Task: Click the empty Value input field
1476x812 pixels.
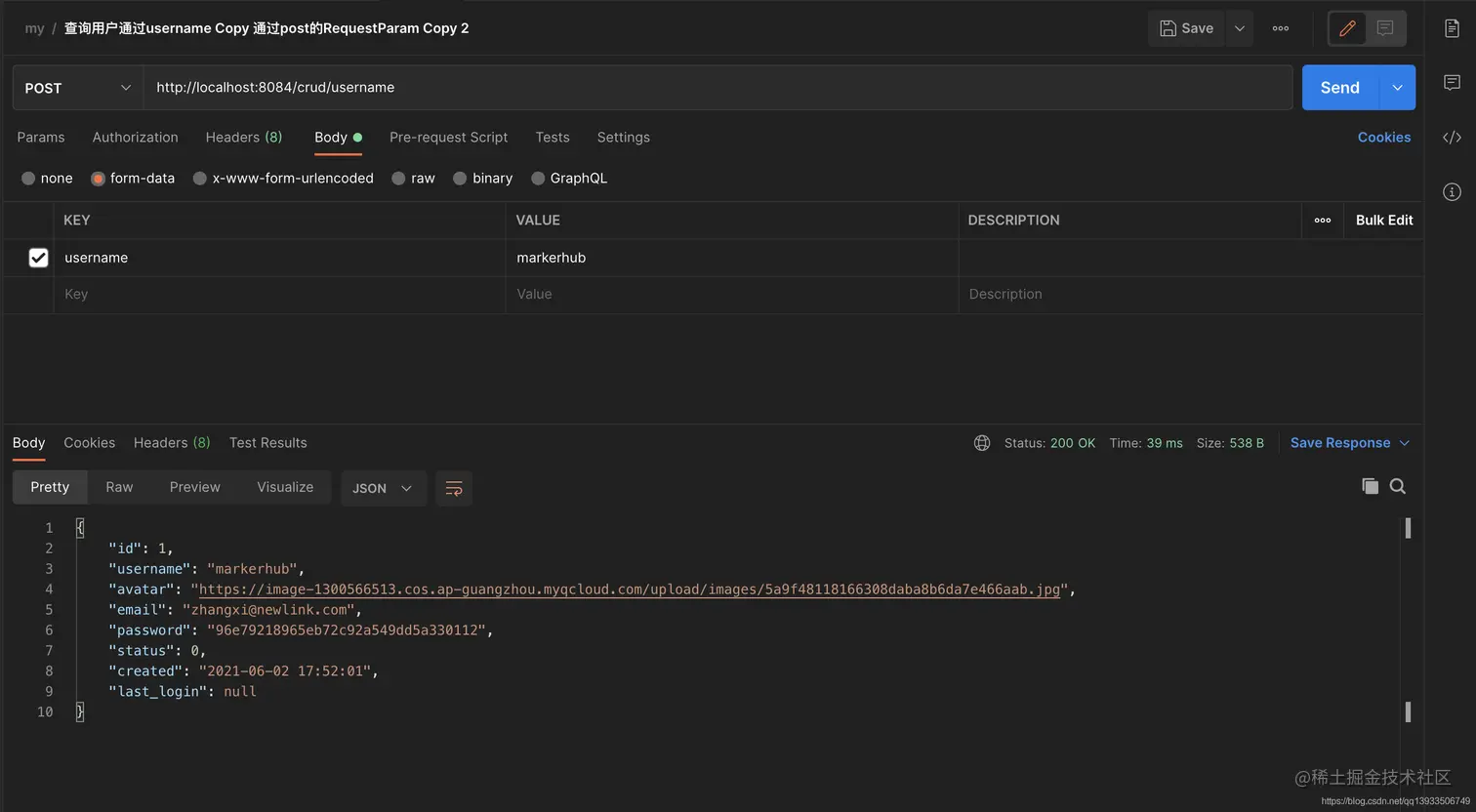Action: [x=731, y=295]
